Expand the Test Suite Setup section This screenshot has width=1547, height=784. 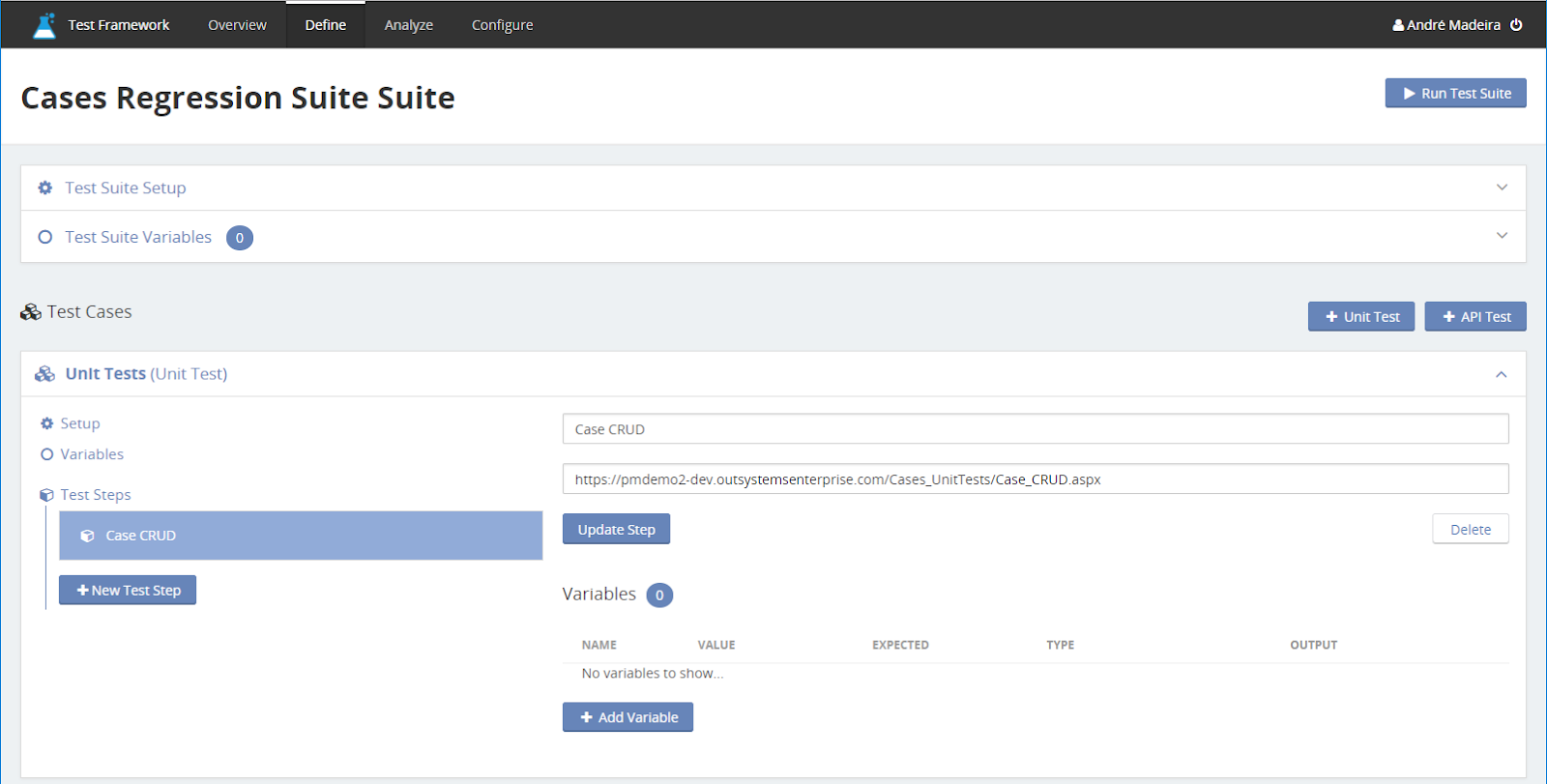[x=1502, y=188]
